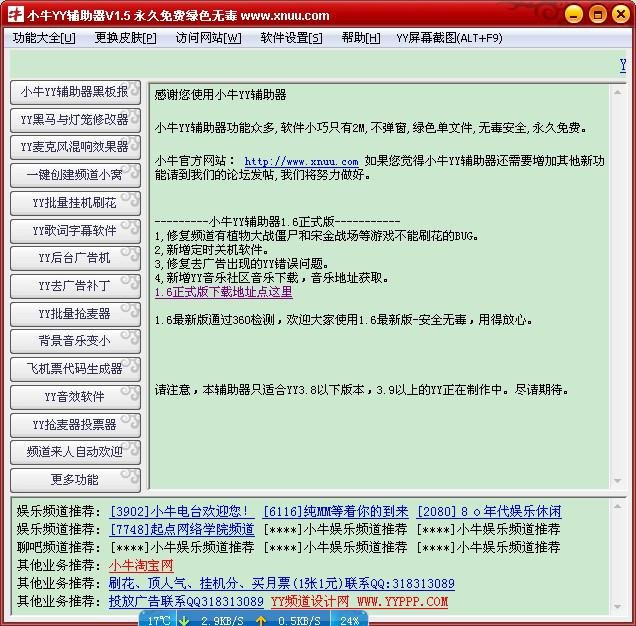This screenshot has height=626, width=636.
Task: Close the 小牛YY辅助器 window
Action: (621, 15)
